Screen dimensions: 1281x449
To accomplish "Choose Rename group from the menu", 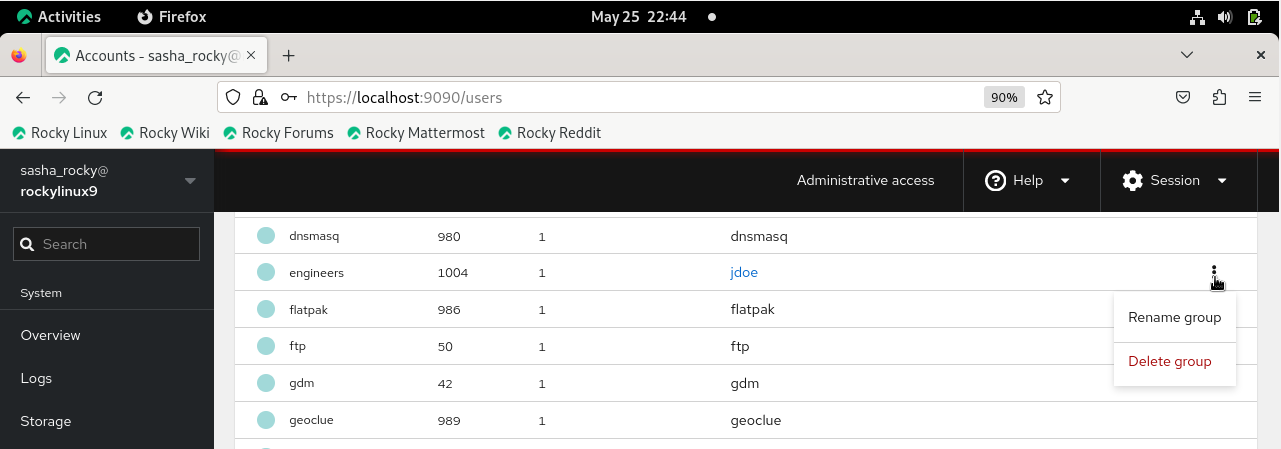I will point(1174,317).
